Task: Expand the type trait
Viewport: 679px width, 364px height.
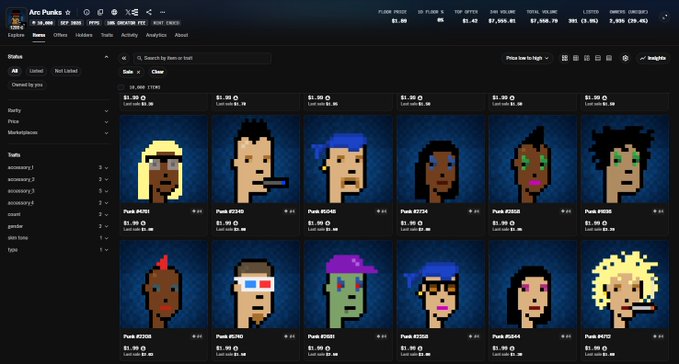Action: pos(58,250)
